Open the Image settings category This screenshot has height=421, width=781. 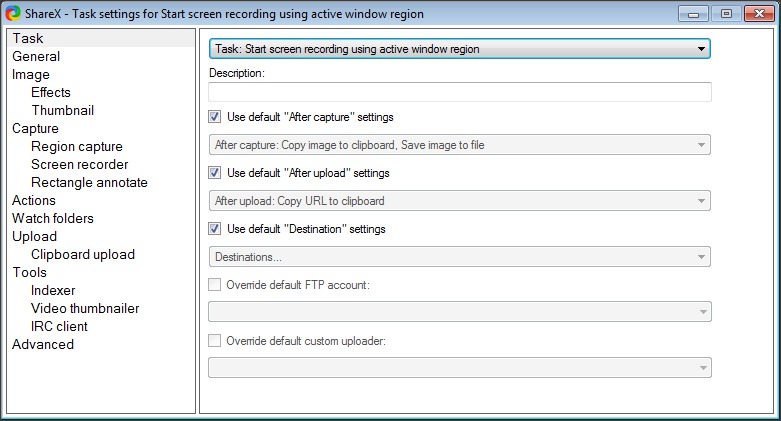click(x=31, y=75)
